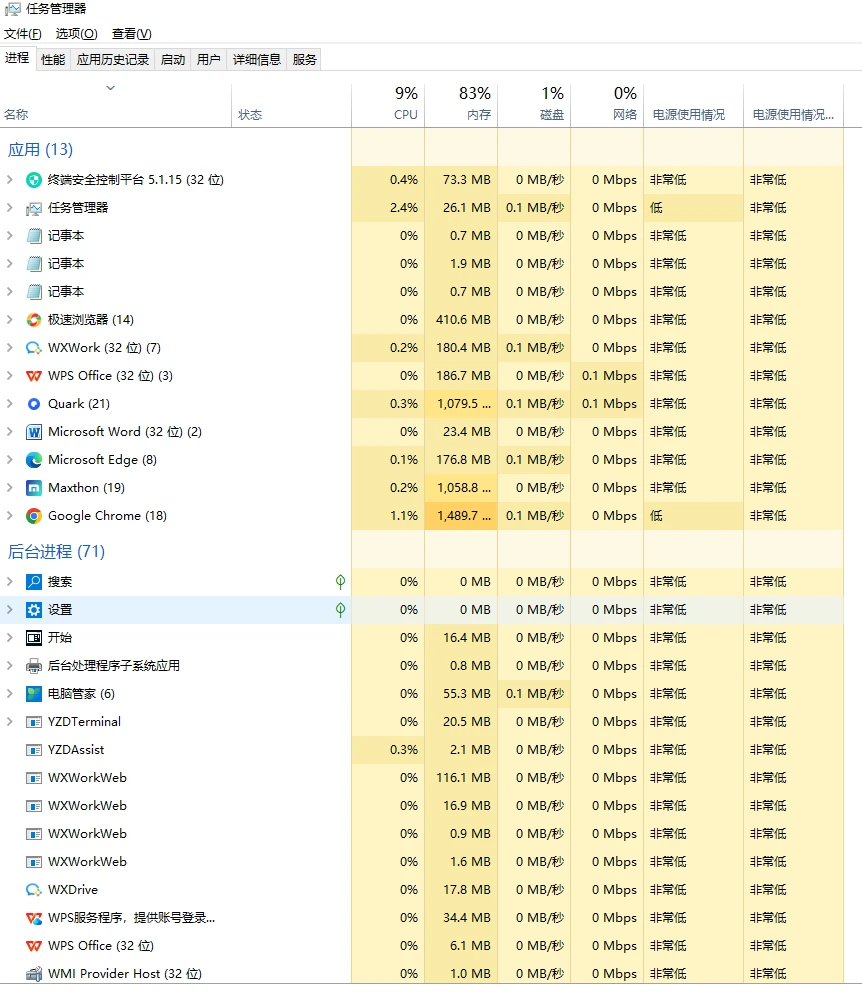Switch to the 启动 tab
This screenshot has height=992, width=862.
click(x=173, y=59)
